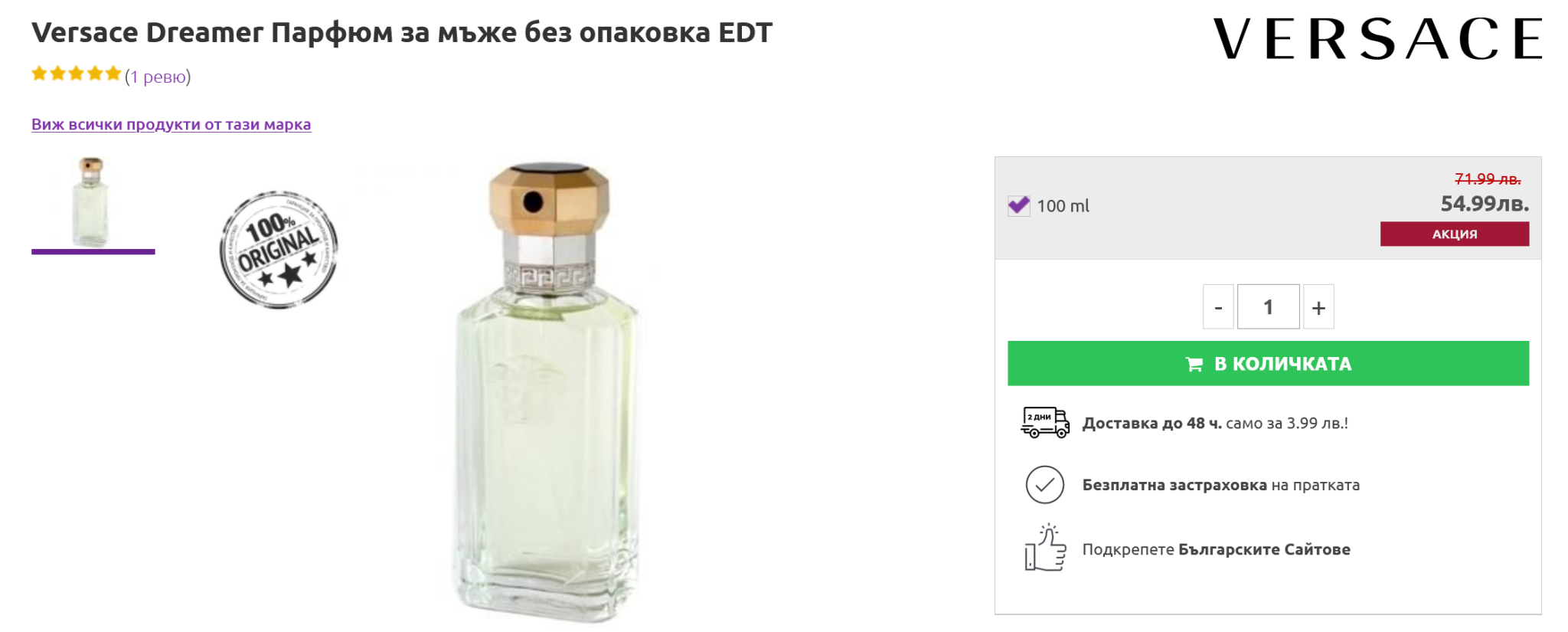Image resolution: width=1568 pixels, height=632 pixels.
Task: Click the five-star rating icons
Action: click(x=77, y=74)
